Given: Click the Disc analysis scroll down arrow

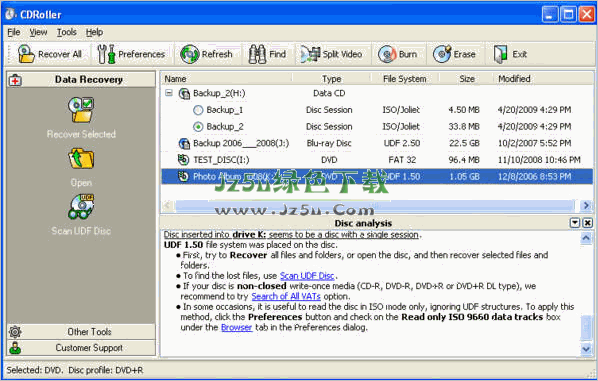Looking at the screenshot, I should pos(586,349).
